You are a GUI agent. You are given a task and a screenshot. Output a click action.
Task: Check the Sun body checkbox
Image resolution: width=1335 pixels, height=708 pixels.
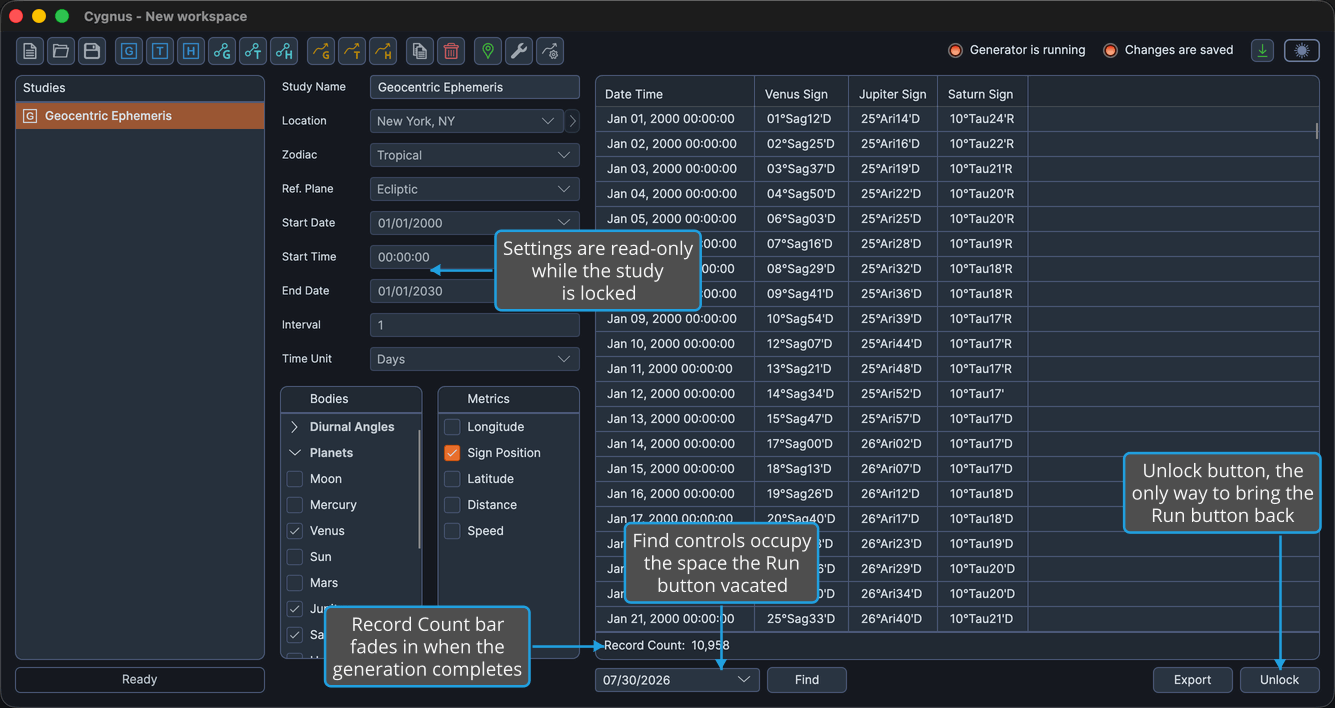coord(295,557)
